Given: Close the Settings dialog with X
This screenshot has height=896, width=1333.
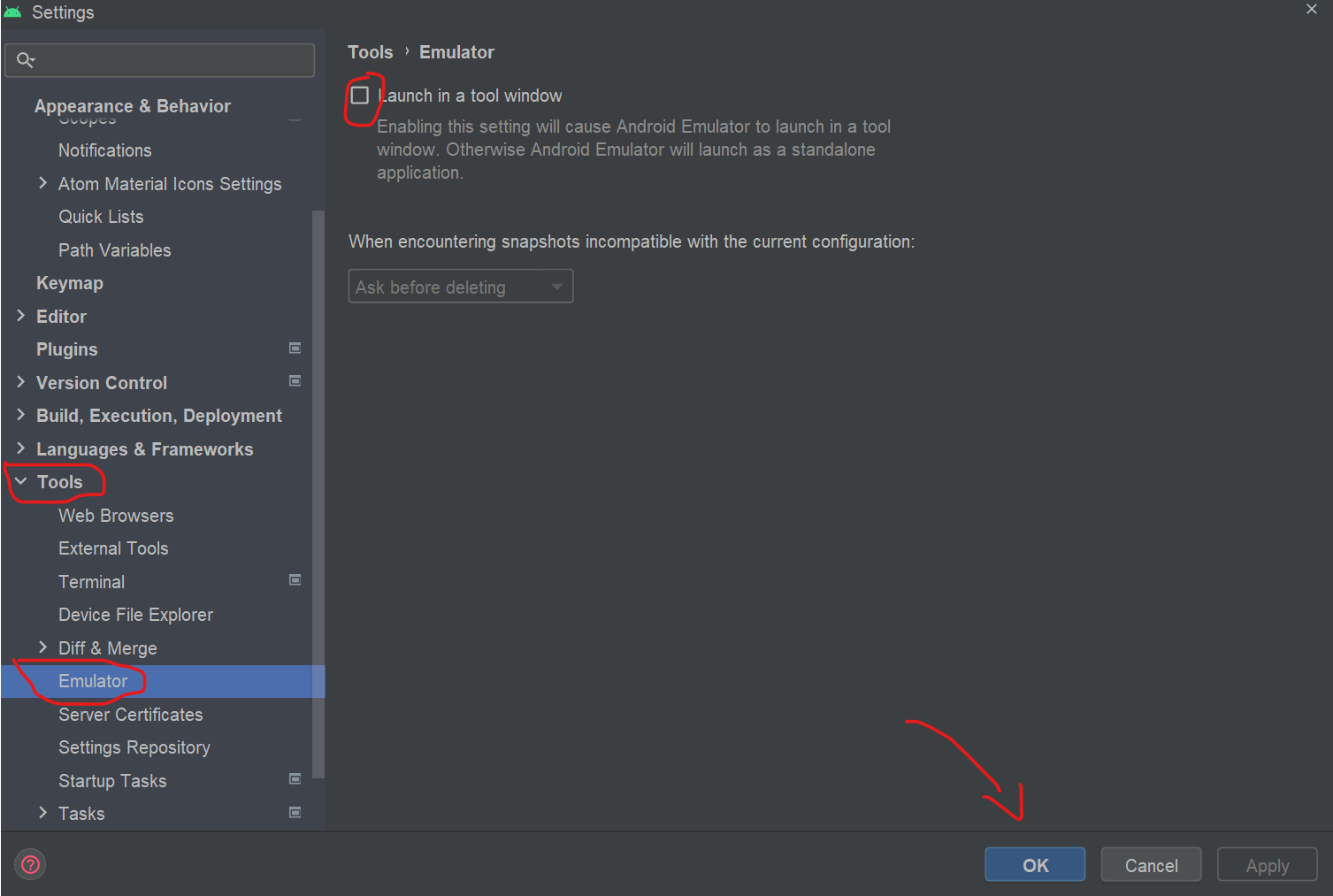Looking at the screenshot, I should point(1312,9).
